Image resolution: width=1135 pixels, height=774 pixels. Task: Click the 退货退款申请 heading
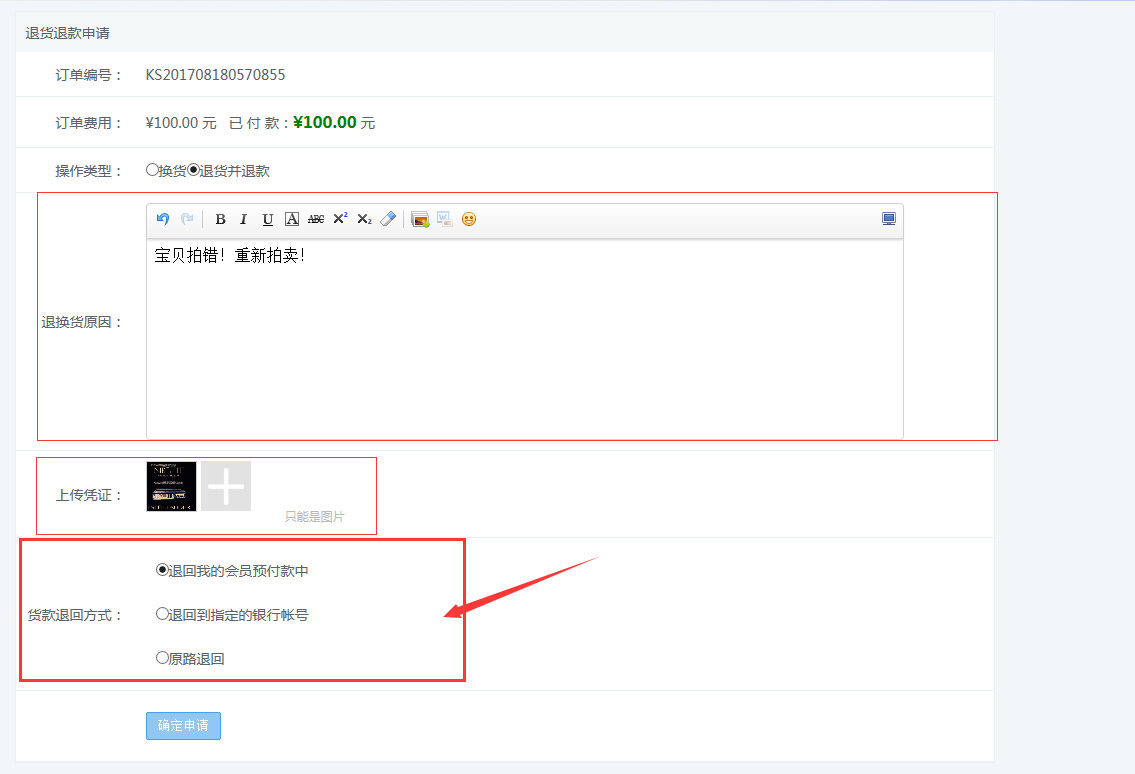click(x=67, y=33)
